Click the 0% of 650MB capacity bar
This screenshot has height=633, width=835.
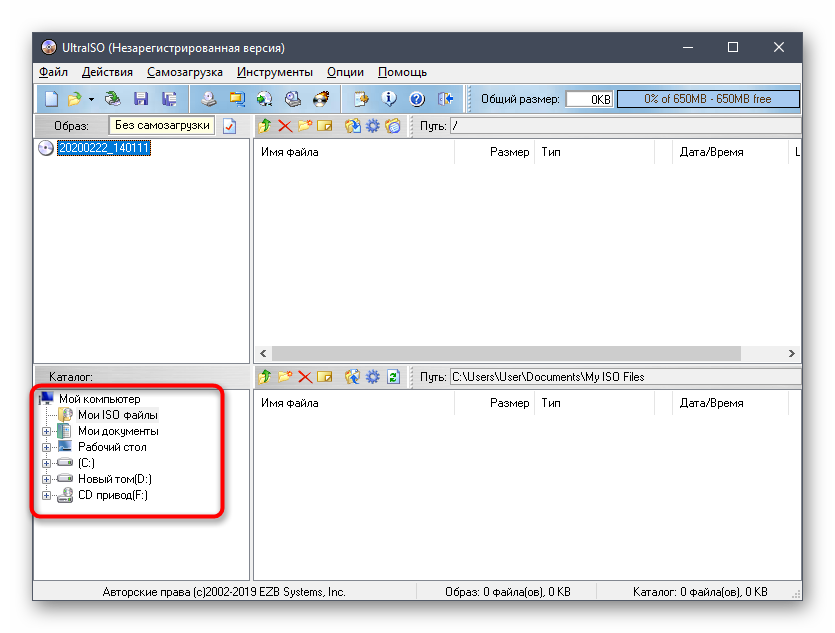click(x=708, y=99)
